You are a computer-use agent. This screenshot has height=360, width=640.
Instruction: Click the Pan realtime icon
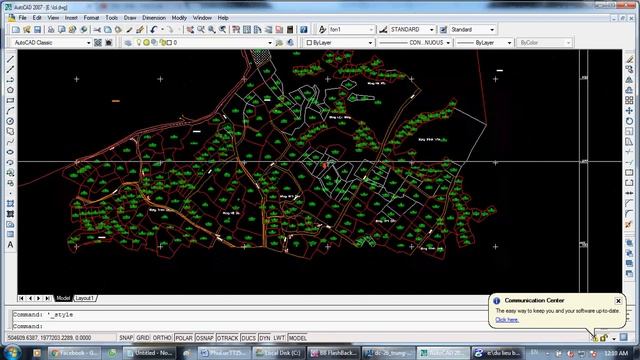pos(190,29)
